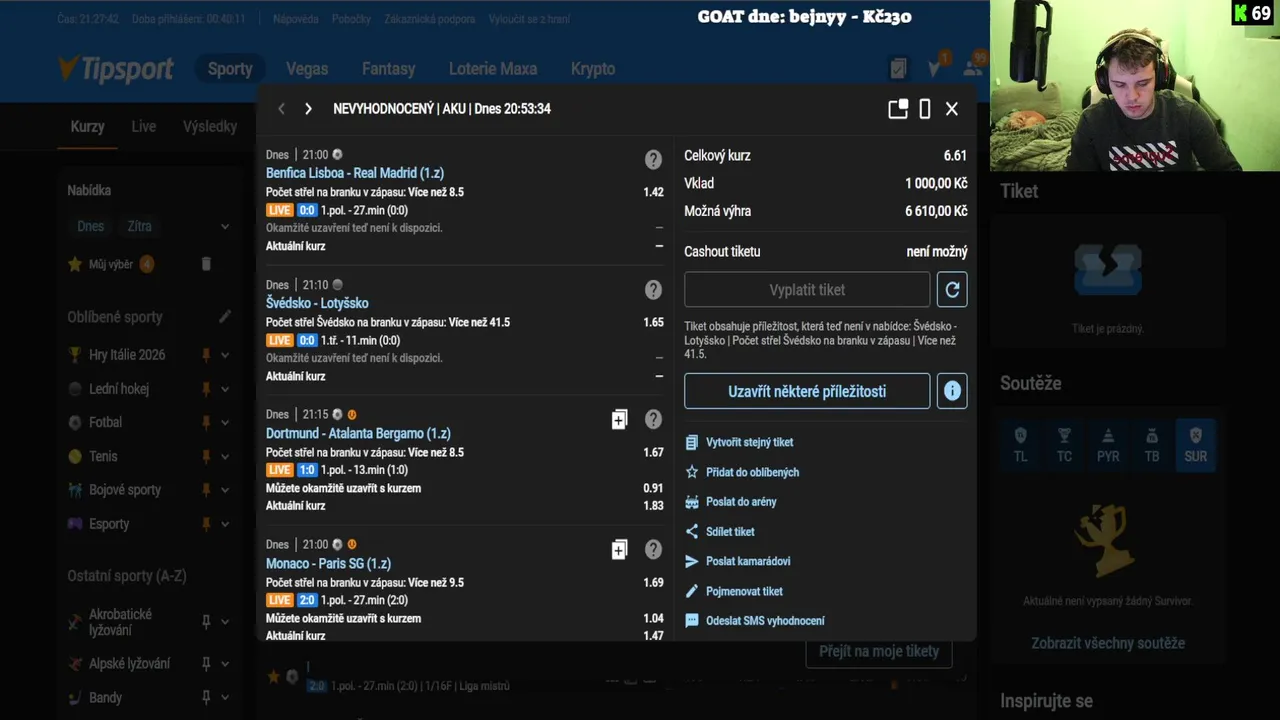Pin Bandy sport to favorites

(206, 698)
